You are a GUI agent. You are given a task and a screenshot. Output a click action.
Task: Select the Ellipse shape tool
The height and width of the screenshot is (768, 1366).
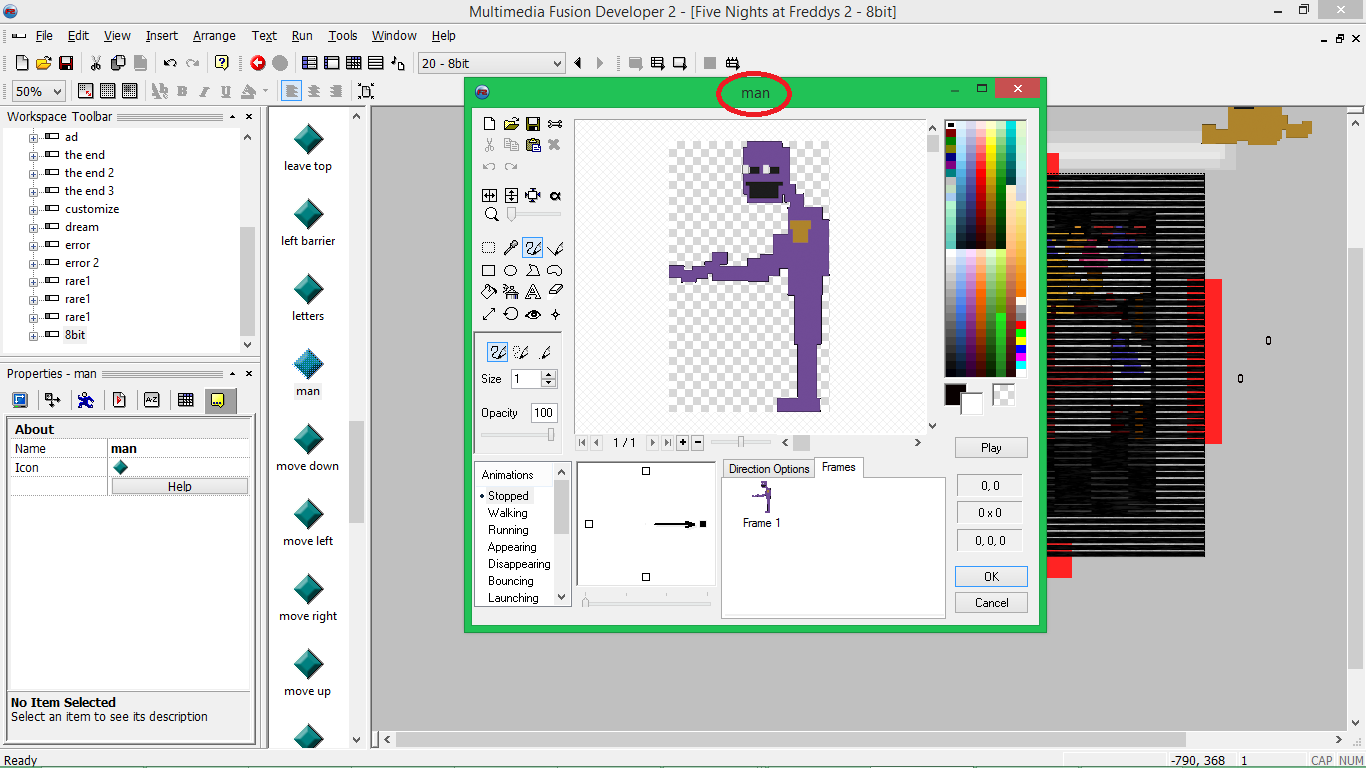coord(511,270)
